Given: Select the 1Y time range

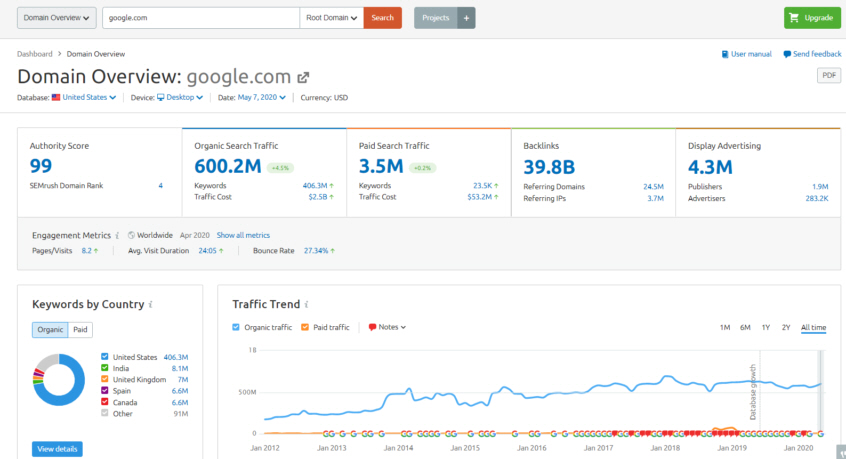Looking at the screenshot, I should click(765, 328).
